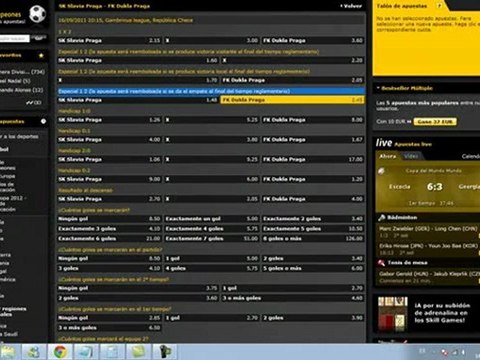Open the Skill Games adrenalina promo text
The image size is (480, 360).
(442, 313)
